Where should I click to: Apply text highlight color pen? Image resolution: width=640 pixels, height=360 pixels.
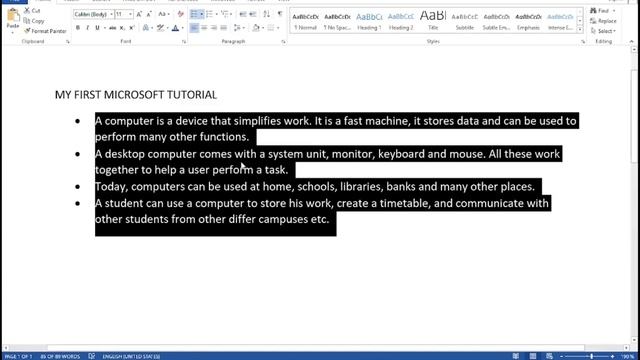point(160,28)
